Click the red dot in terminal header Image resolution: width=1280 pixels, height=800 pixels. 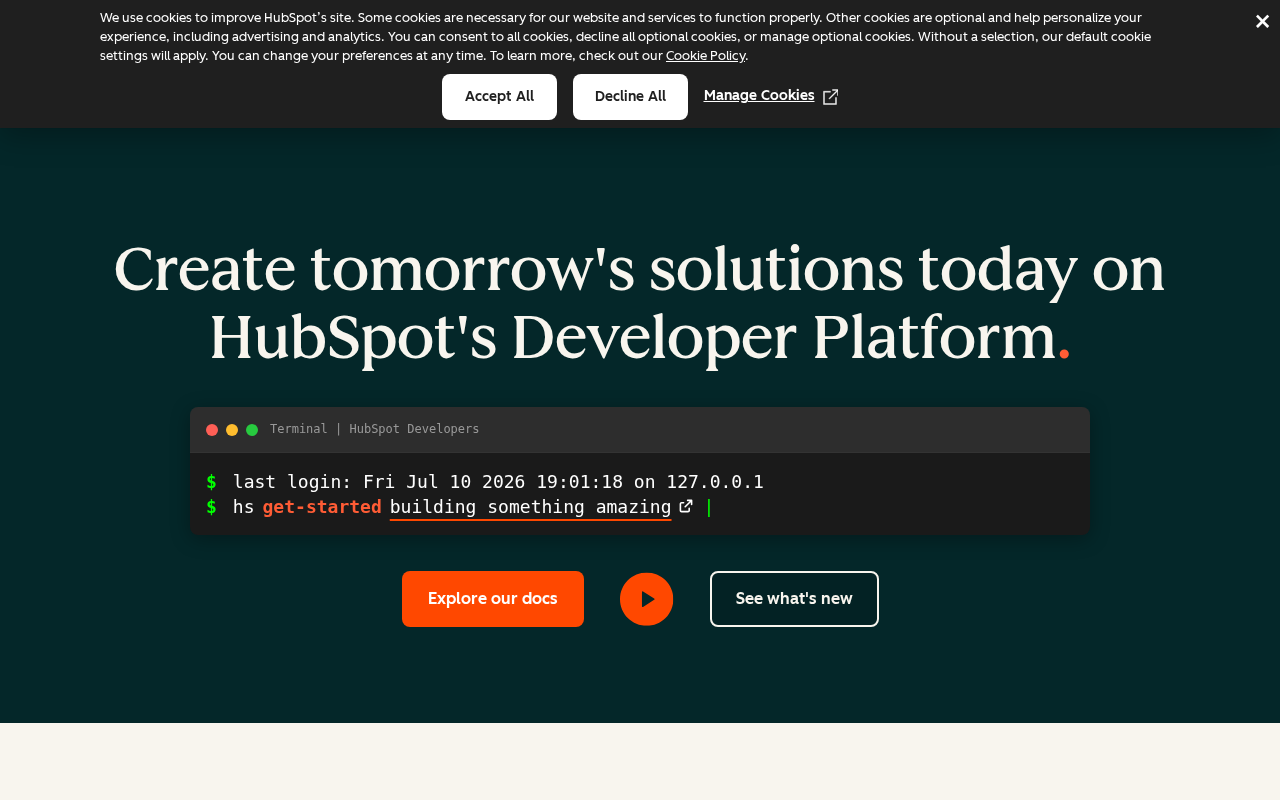pyautogui.click(x=212, y=430)
